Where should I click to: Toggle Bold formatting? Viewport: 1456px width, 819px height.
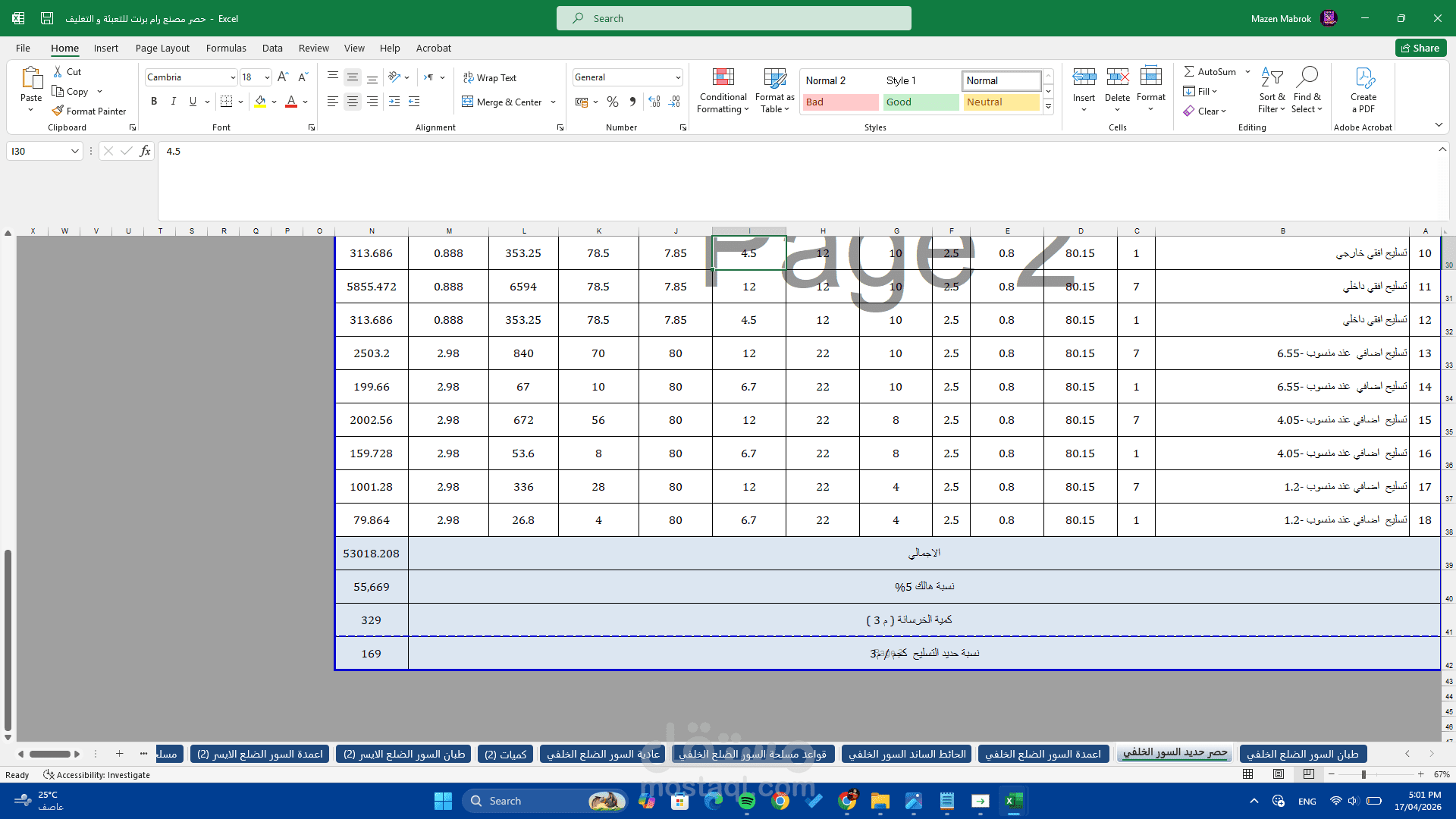pos(154,102)
